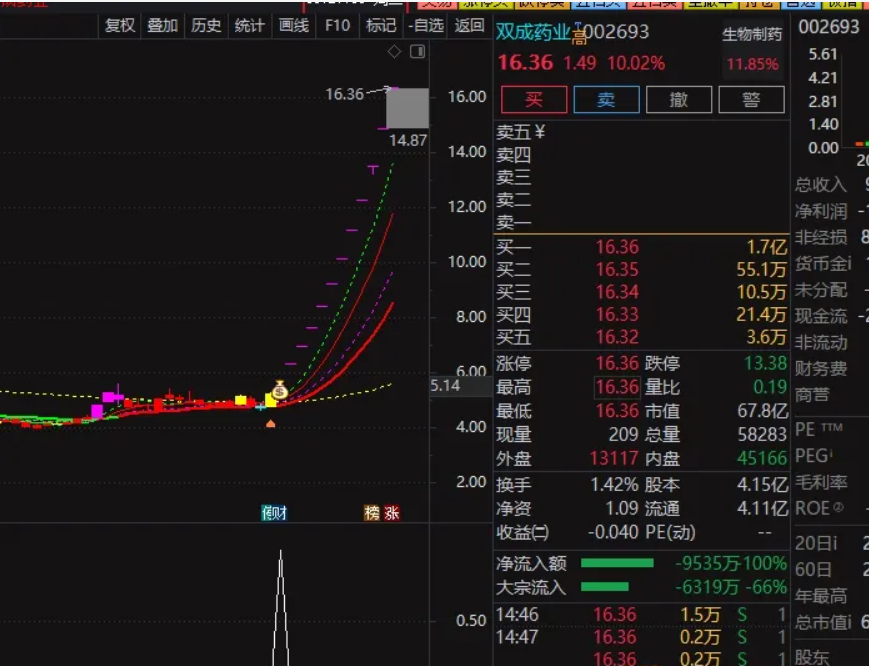Select the 画线 drawing tool
The width and height of the screenshot is (869, 666).
(x=292, y=25)
